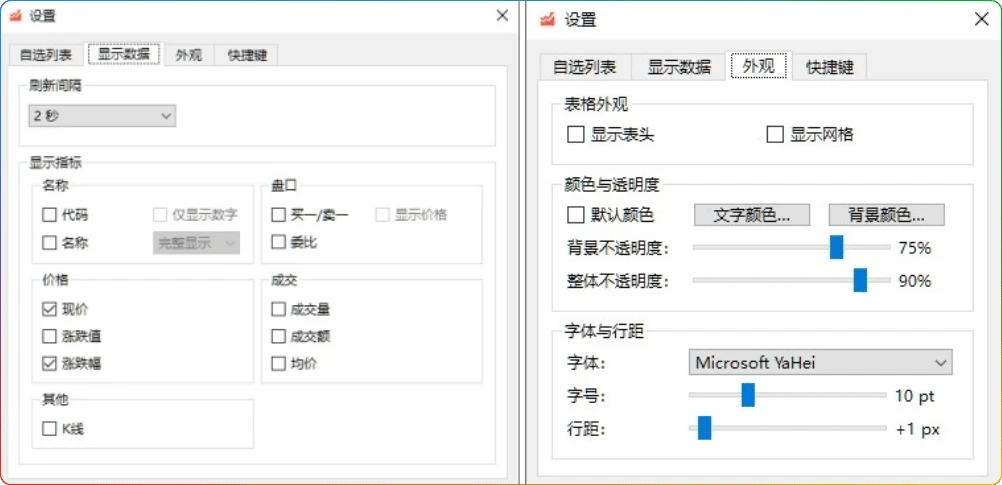Viewport: 1002px width, 485px height.
Task: Click the 表格外观 group label
Action: pyautogui.click(x=596, y=104)
